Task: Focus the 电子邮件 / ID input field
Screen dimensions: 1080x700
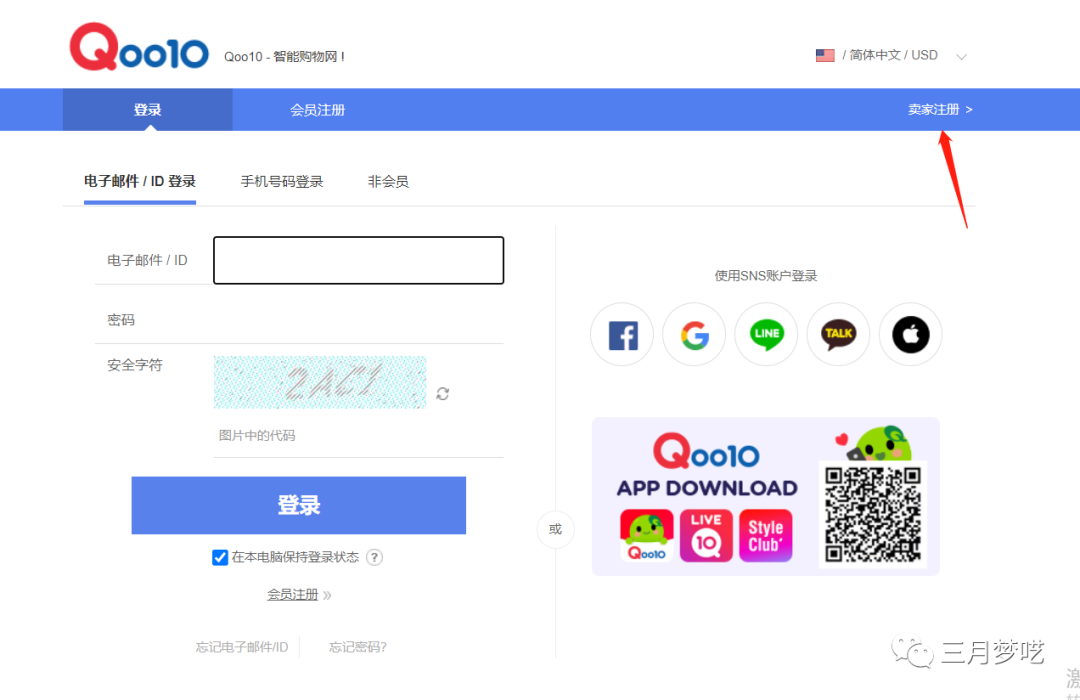Action: tap(358, 260)
